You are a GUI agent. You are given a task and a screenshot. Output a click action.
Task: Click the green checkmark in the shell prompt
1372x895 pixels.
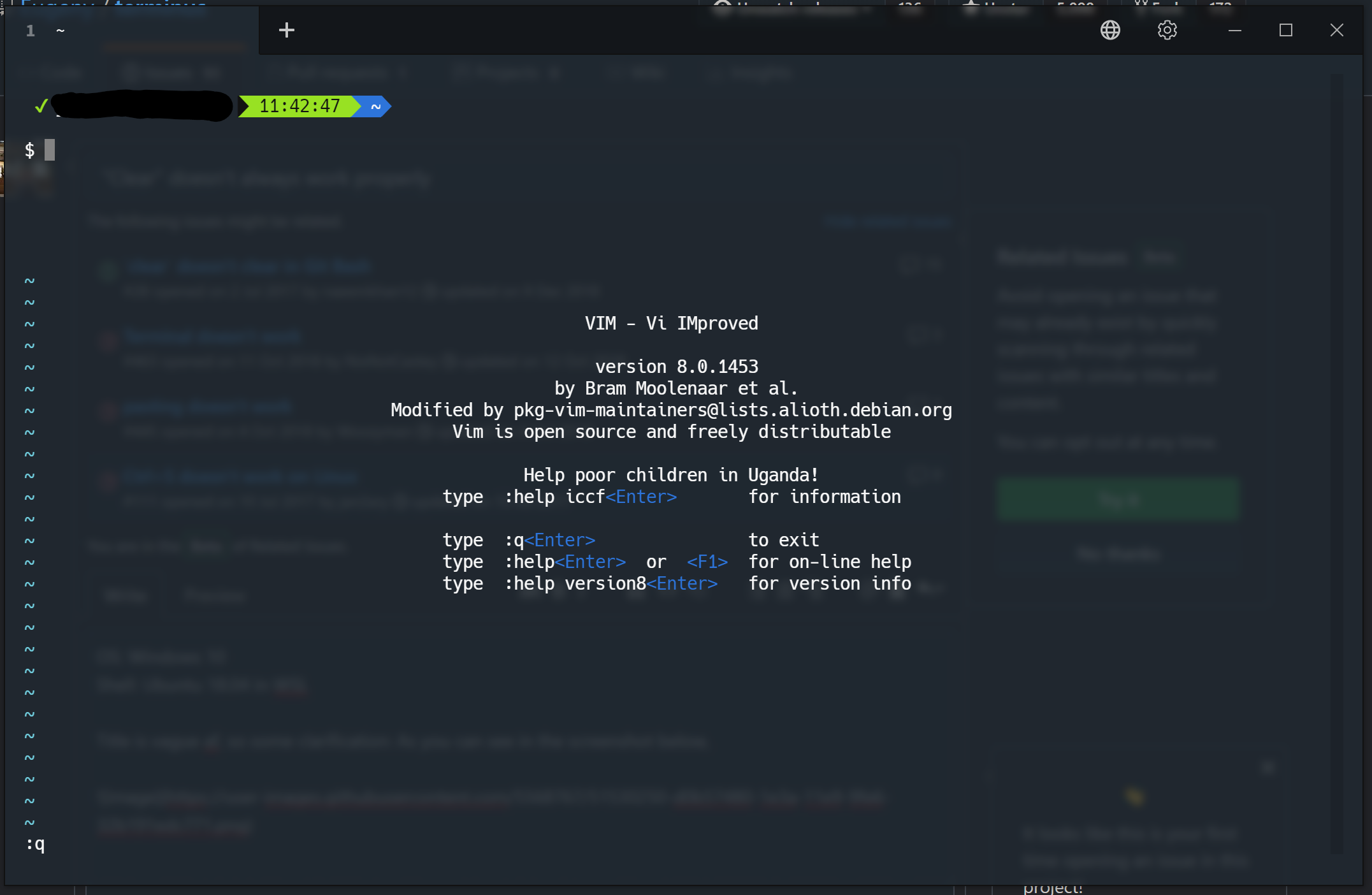click(41, 106)
